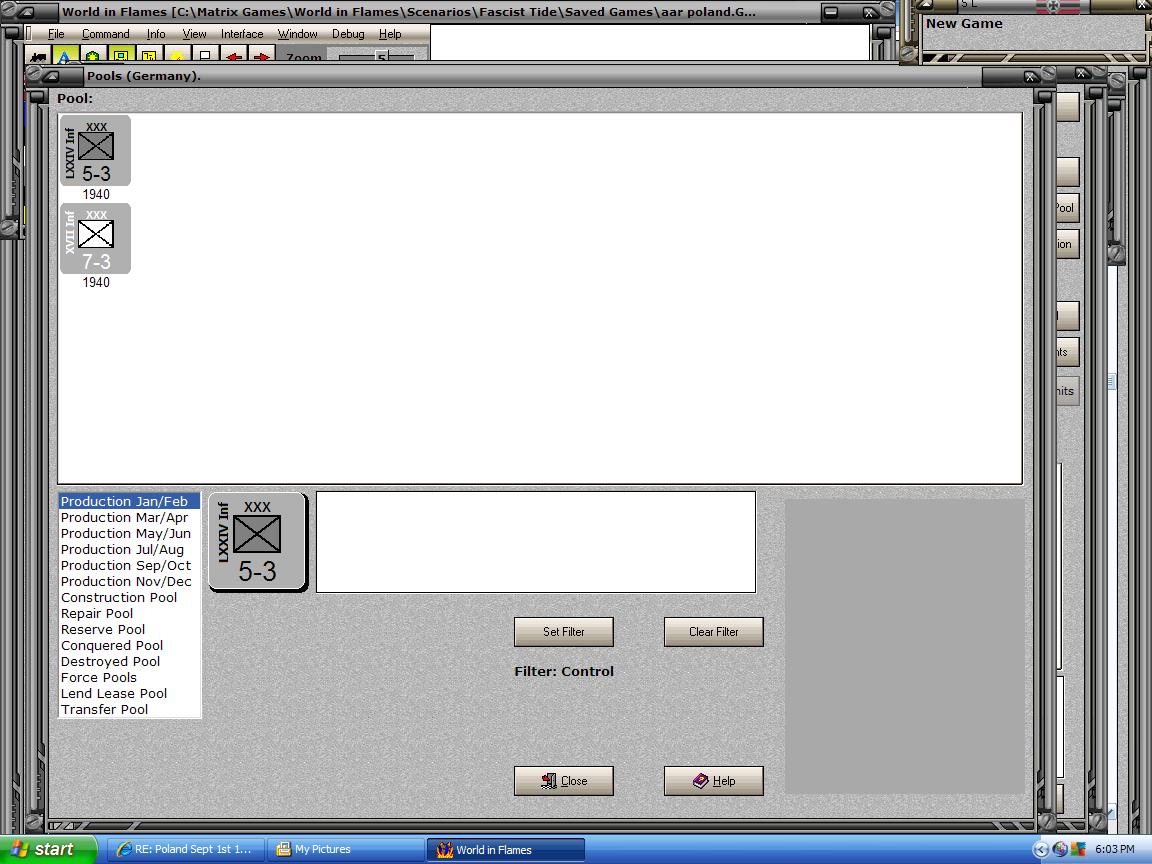Click the Set Filter button
The width and height of the screenshot is (1152, 864).
pyautogui.click(x=564, y=632)
